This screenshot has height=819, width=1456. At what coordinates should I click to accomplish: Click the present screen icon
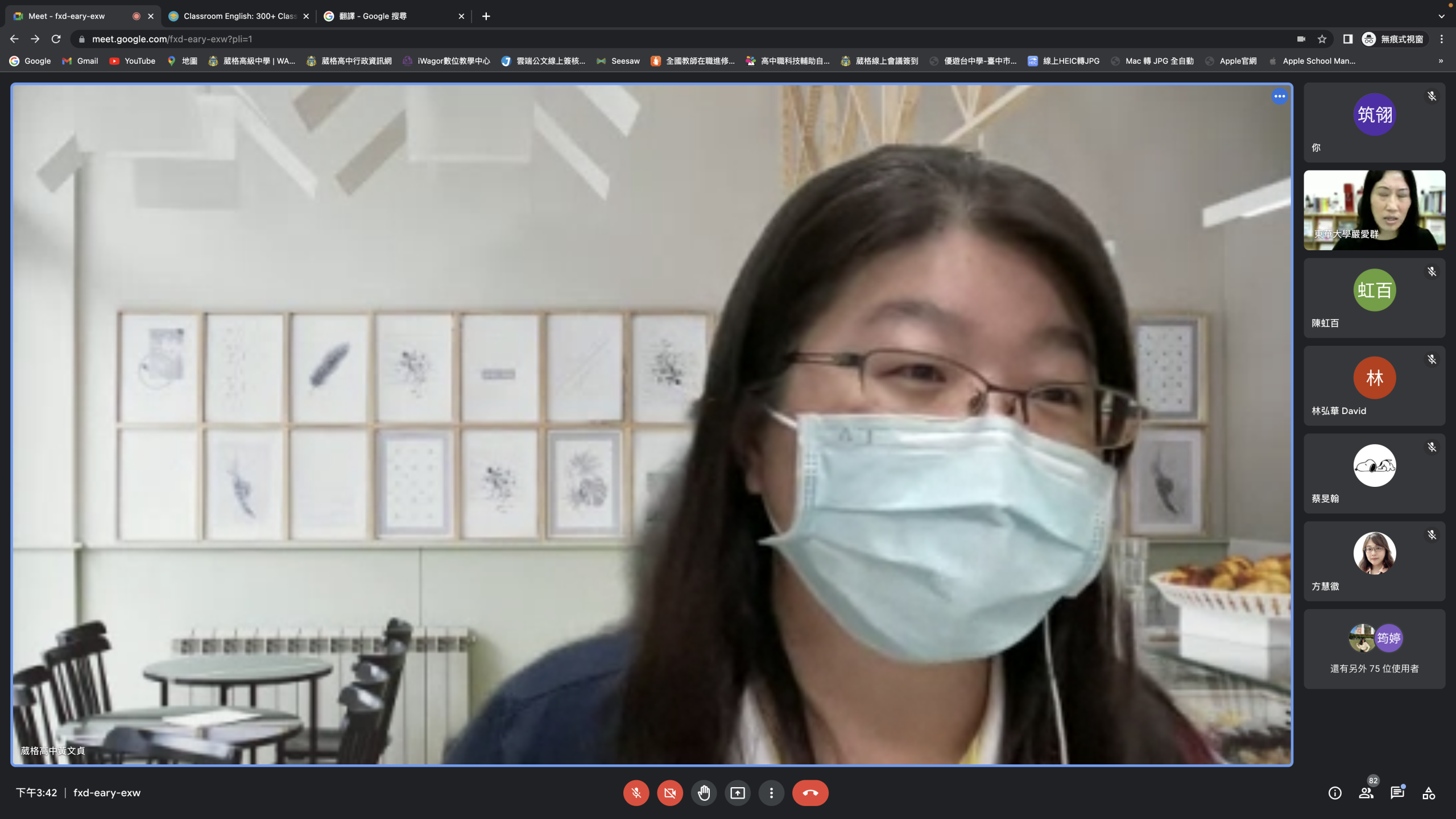pos(738,793)
